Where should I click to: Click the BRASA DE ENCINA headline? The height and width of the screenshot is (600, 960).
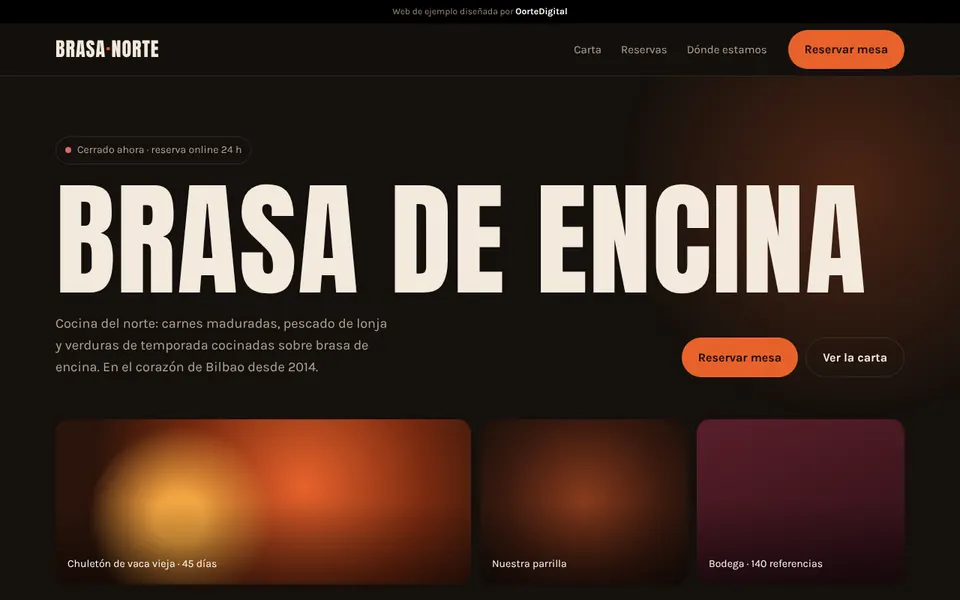[x=460, y=239]
